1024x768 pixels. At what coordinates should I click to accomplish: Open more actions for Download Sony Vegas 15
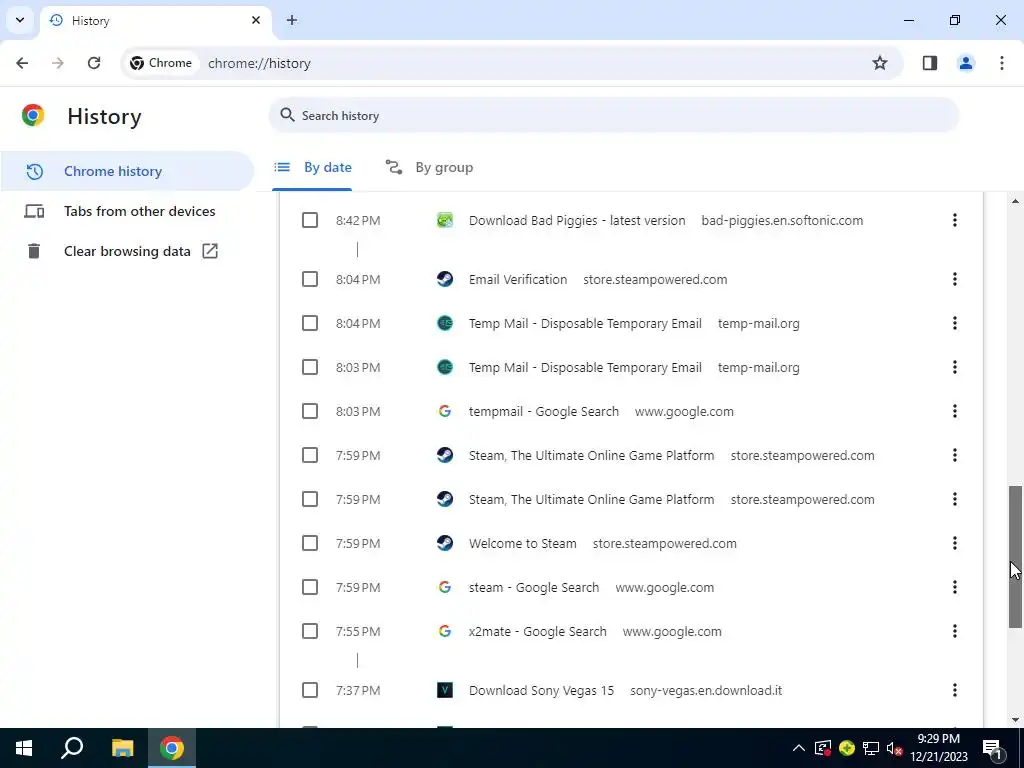click(x=955, y=690)
